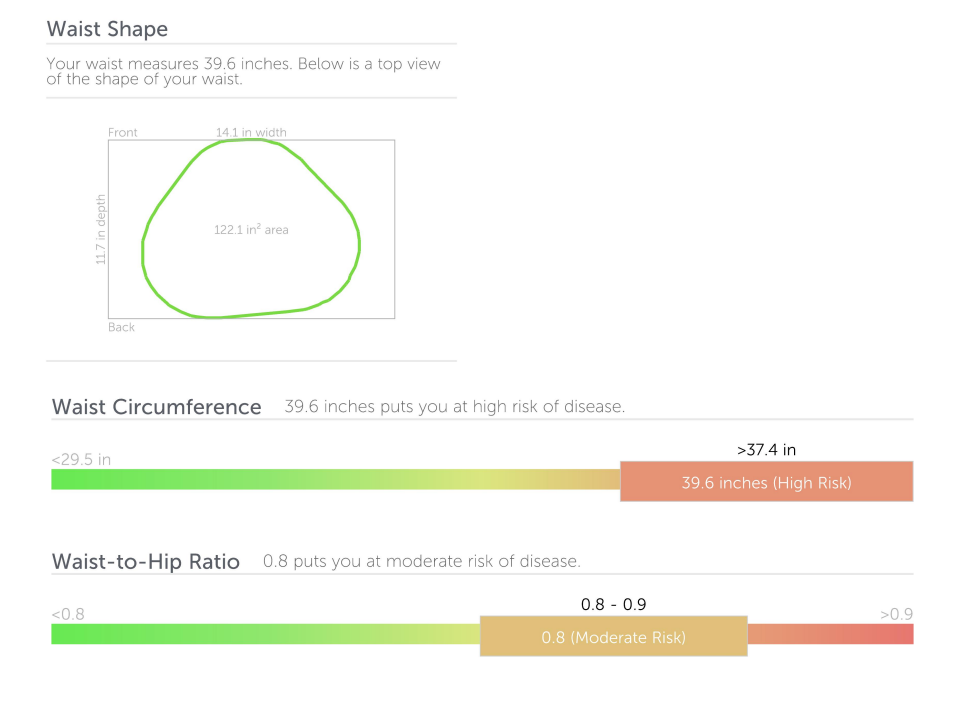This screenshot has height=720, width=967.
Task: Click the 39.6 inches (High Risk) bar
Action: pos(767,481)
